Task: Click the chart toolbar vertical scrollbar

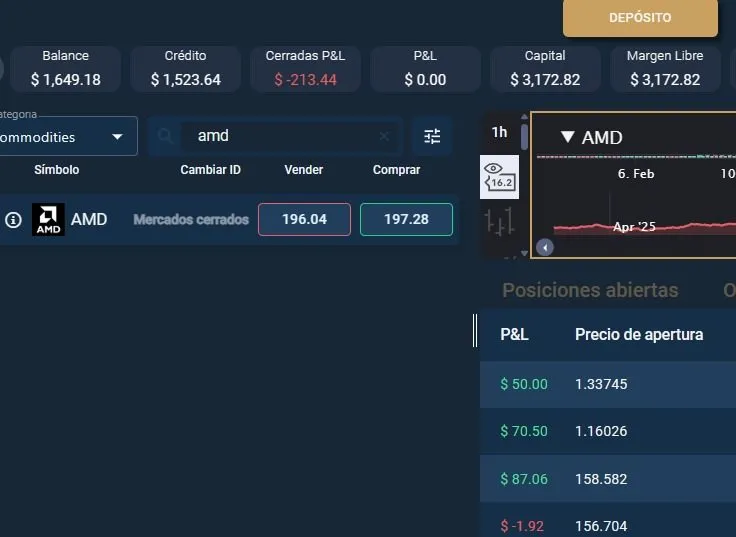Action: 524,137
